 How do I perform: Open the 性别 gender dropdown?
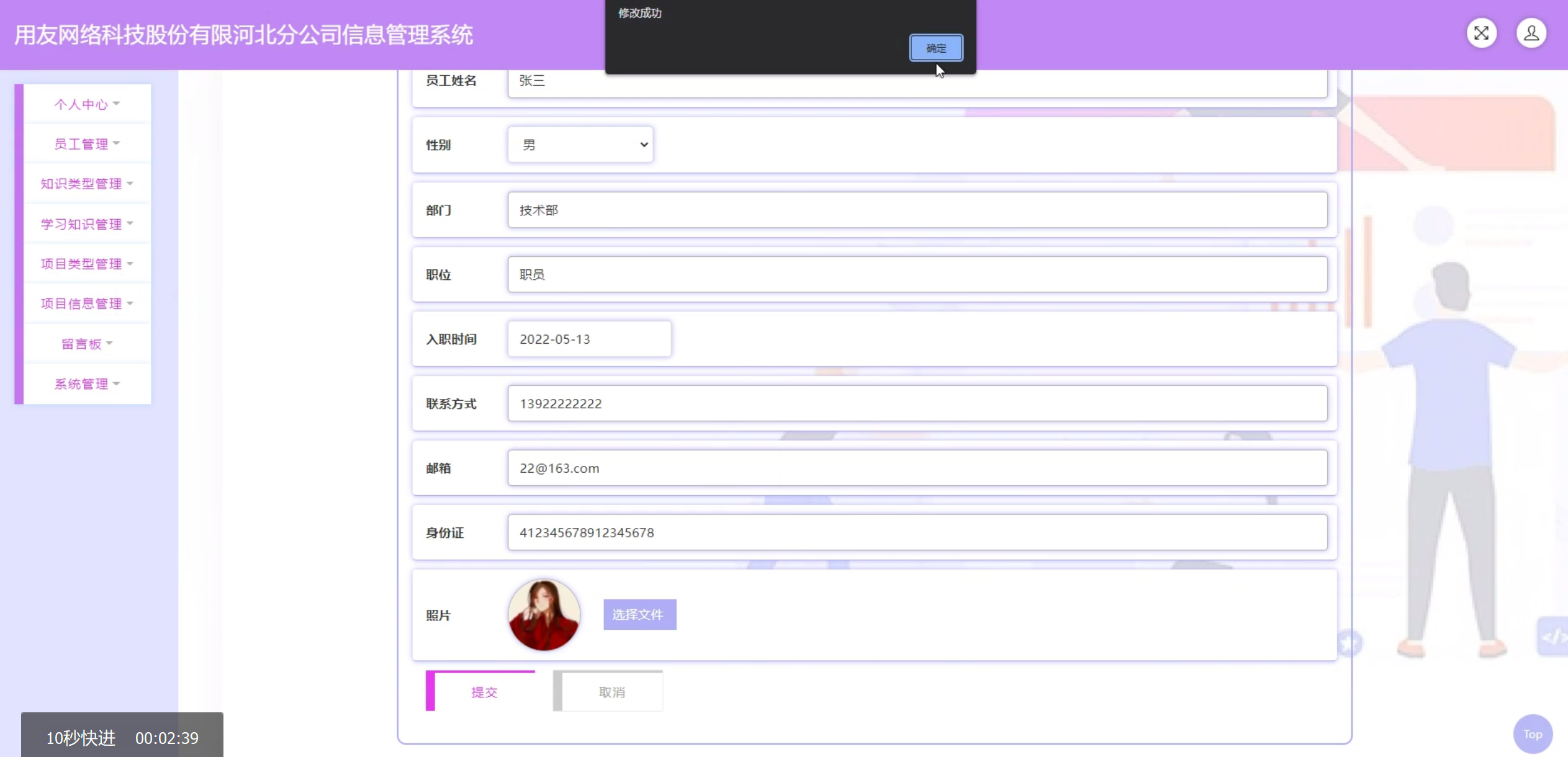[x=580, y=145]
